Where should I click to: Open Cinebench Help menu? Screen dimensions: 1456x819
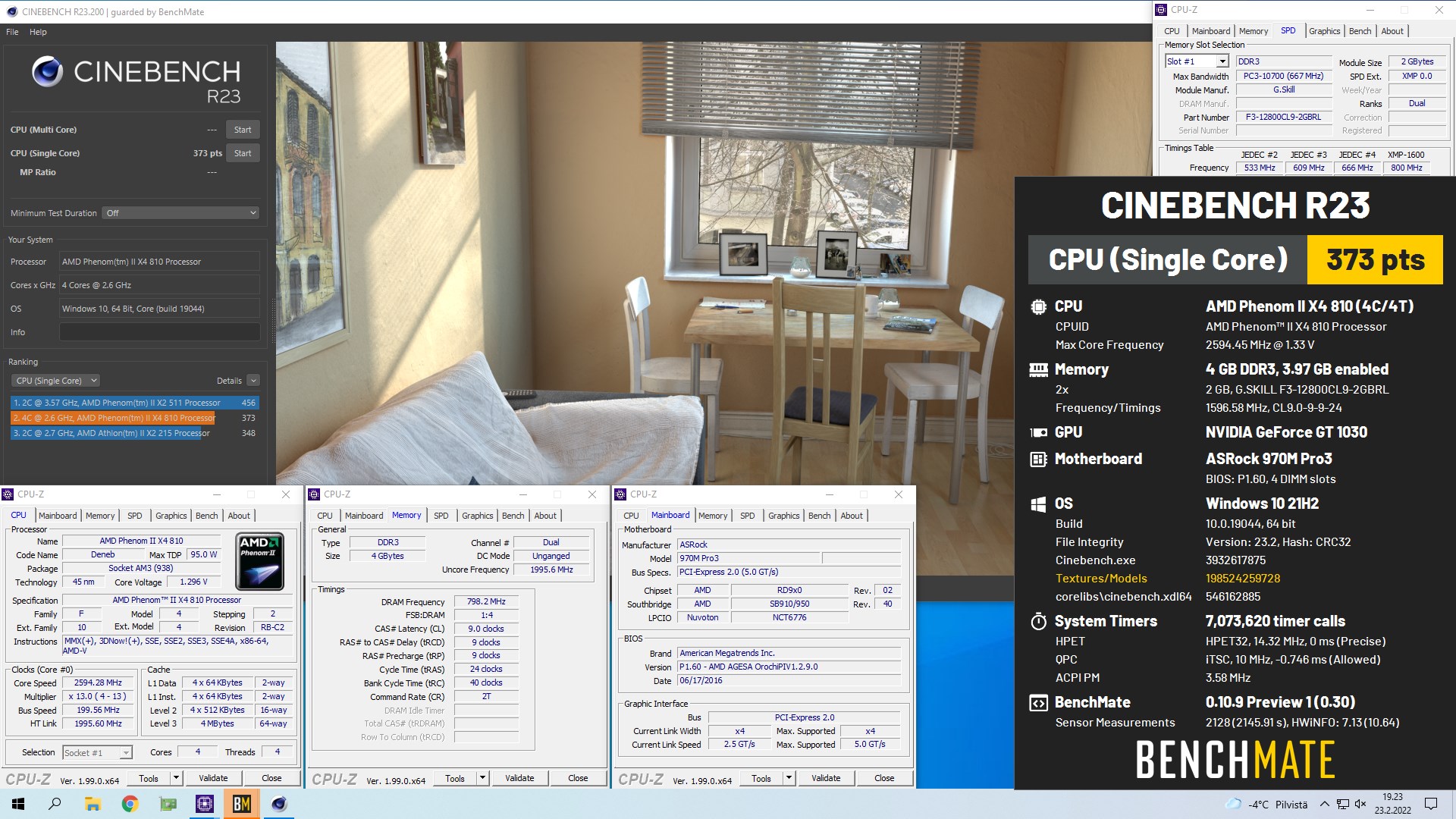(x=38, y=32)
